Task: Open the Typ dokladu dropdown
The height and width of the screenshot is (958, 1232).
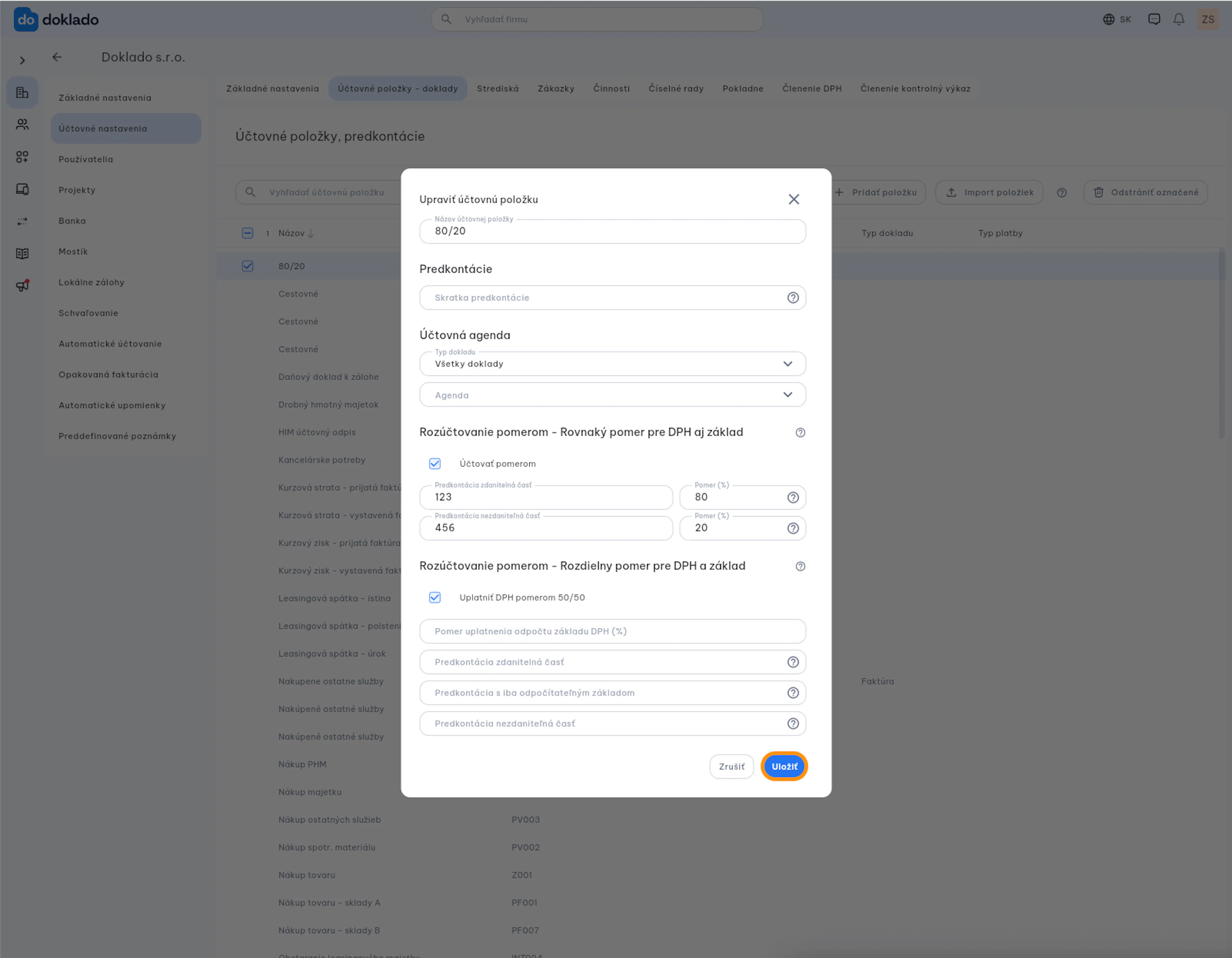Action: pos(612,364)
